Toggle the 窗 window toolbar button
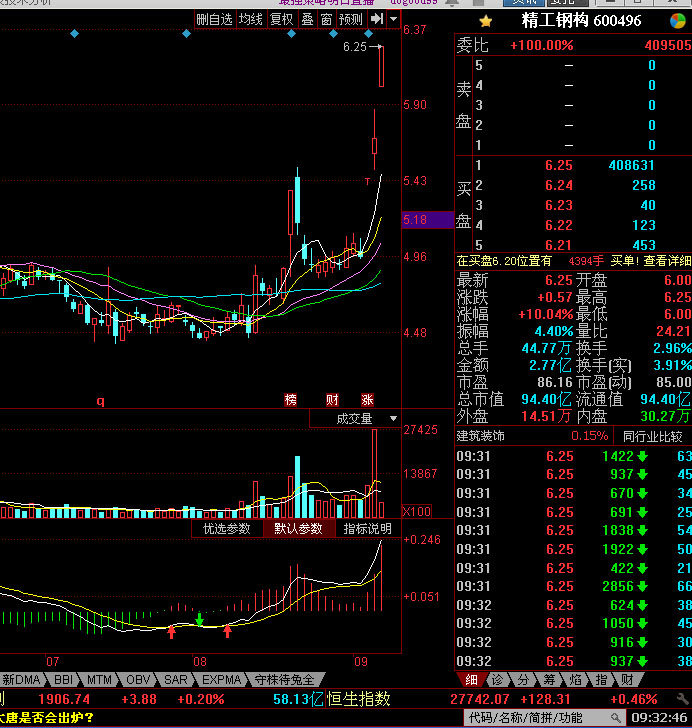The image size is (692, 728). click(326, 19)
